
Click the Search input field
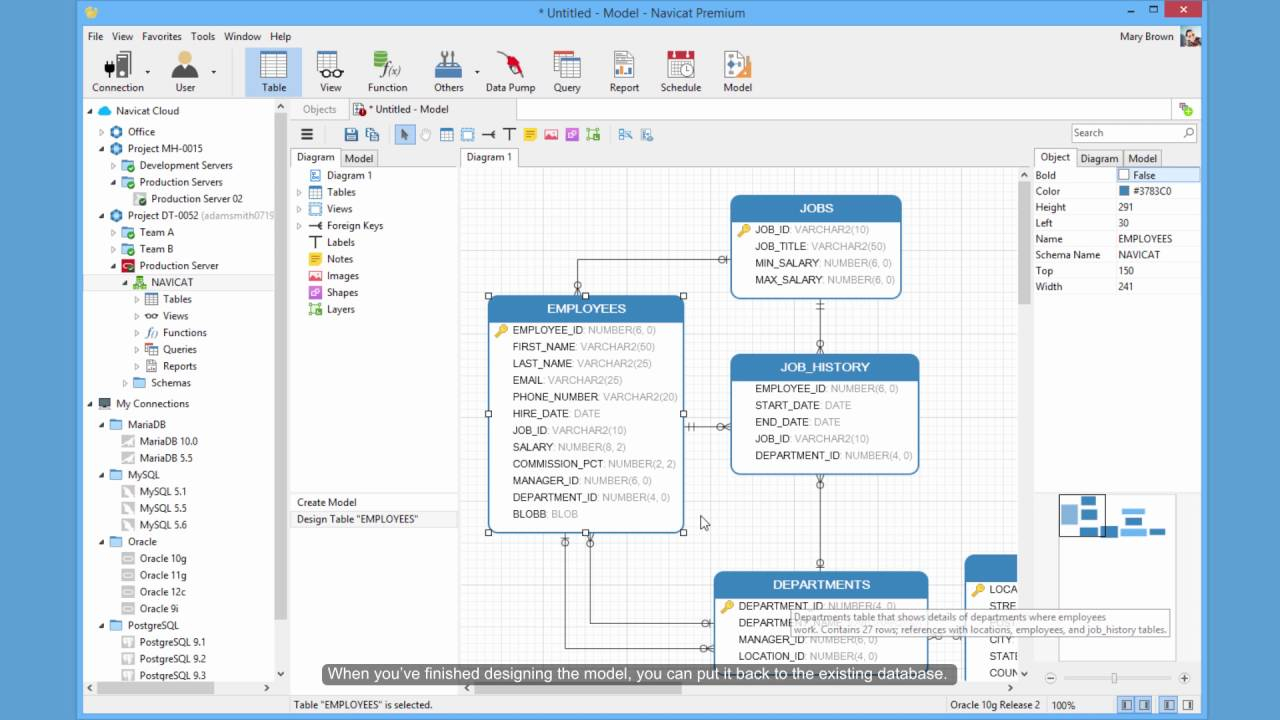pyautogui.click(x=1133, y=133)
